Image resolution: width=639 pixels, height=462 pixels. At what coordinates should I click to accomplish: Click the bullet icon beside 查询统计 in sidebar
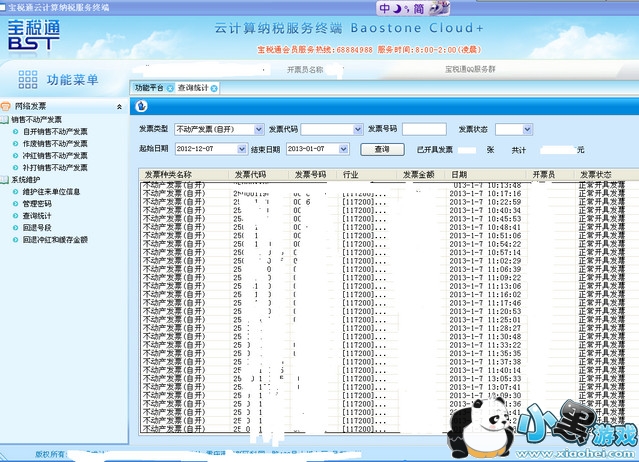(15, 216)
